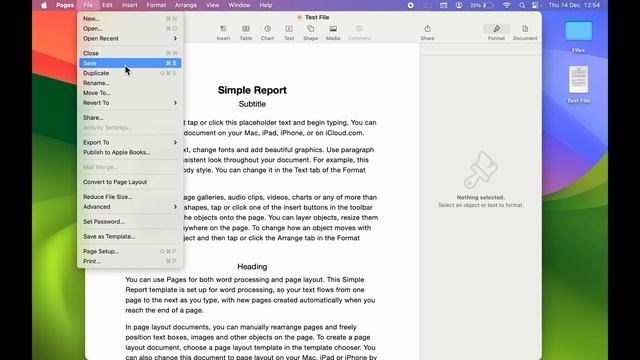Select Duplicate in File menu
The width and height of the screenshot is (640, 360).
point(130,73)
